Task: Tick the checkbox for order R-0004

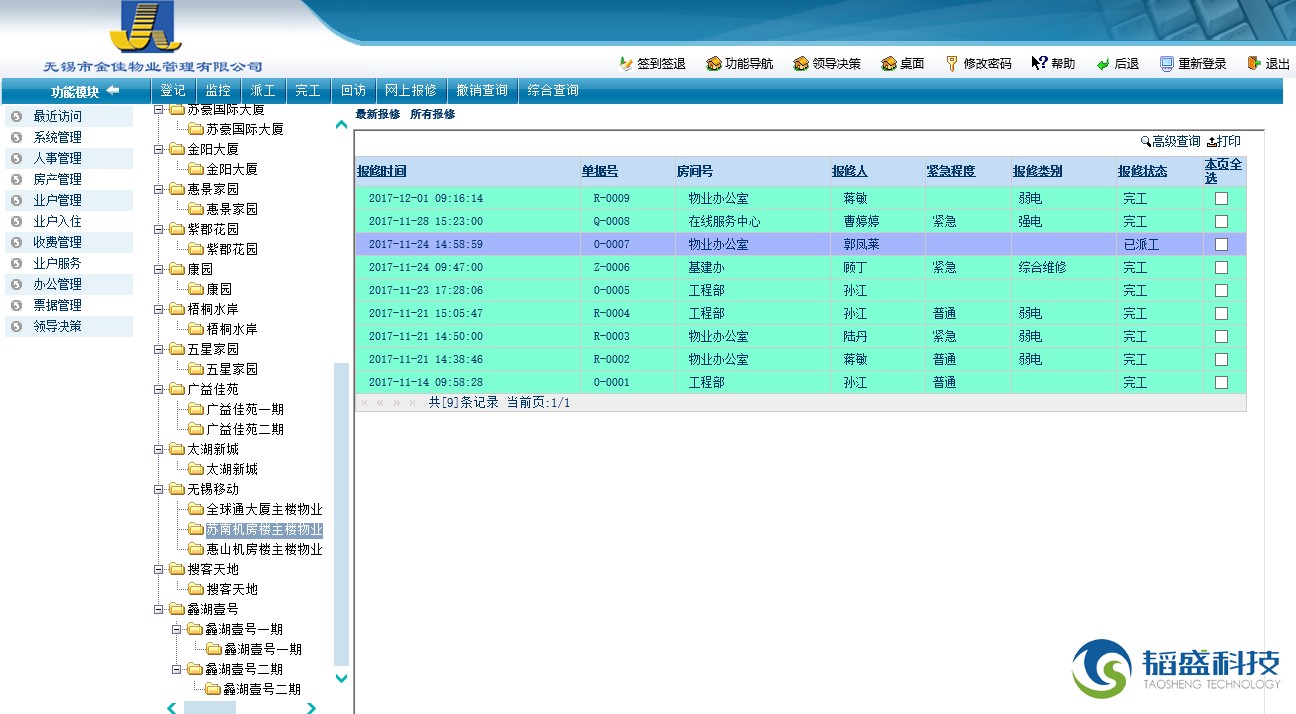Action: pos(1221,313)
